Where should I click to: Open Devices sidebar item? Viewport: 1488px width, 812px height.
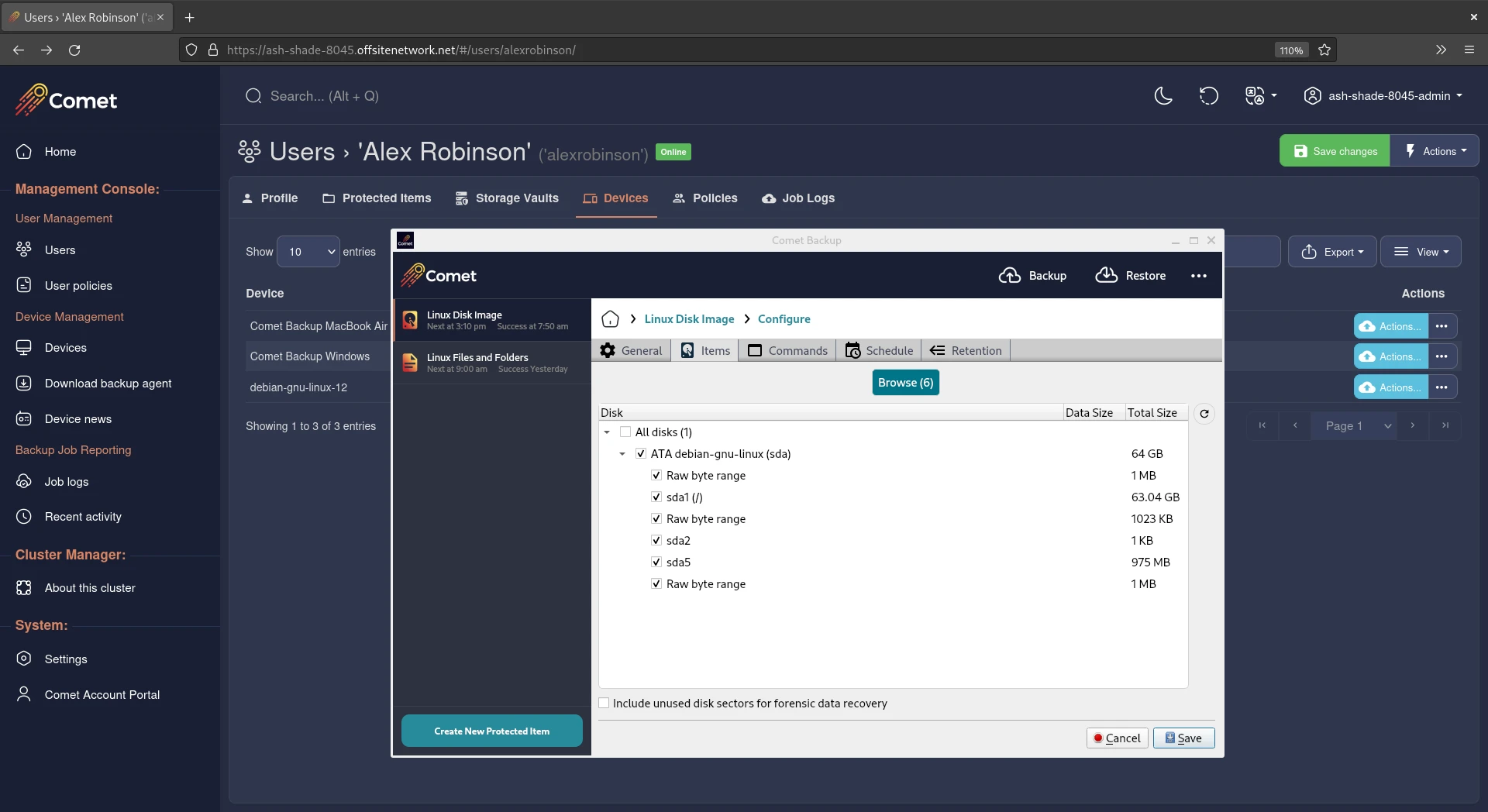coord(65,348)
